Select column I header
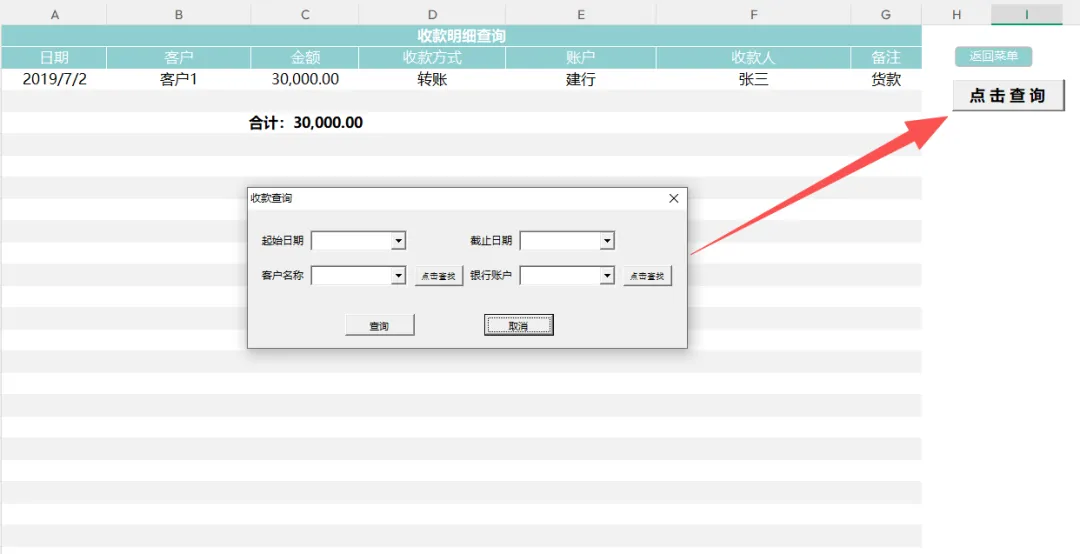 [1026, 14]
